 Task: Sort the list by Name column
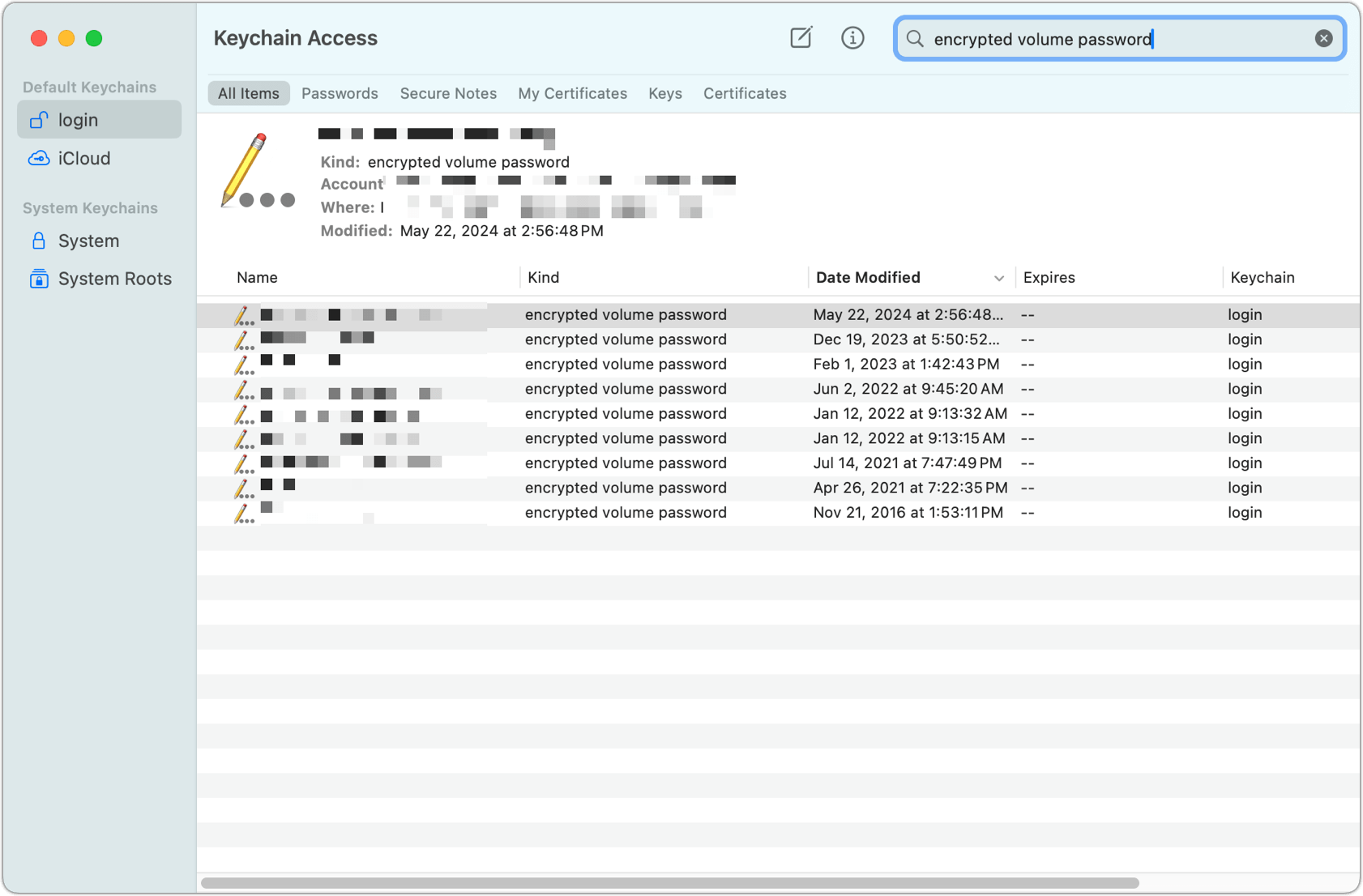pos(257,278)
